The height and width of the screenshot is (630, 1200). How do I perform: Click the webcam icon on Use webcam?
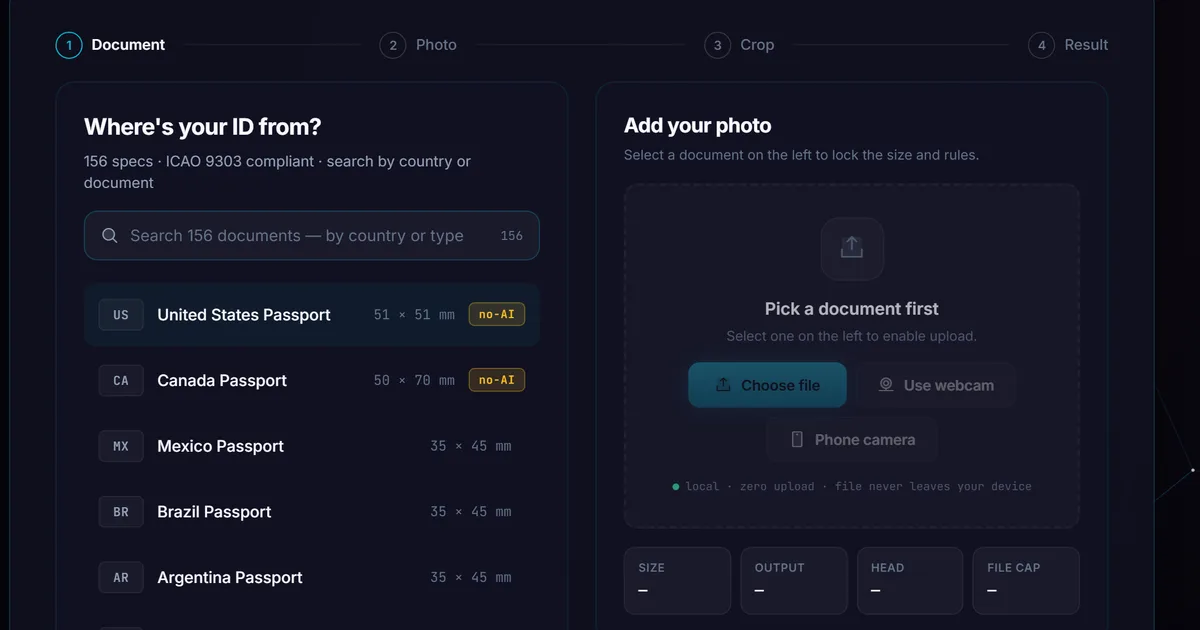[x=886, y=385]
